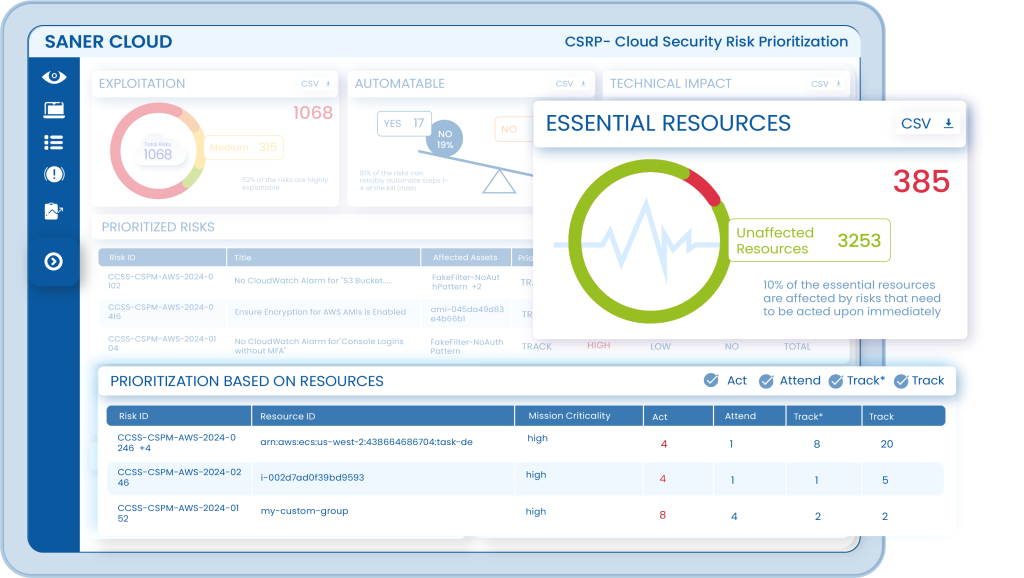Viewport: 1024px width, 578px height.
Task: Export Technical Impact panel as CSV
Action: 827,84
